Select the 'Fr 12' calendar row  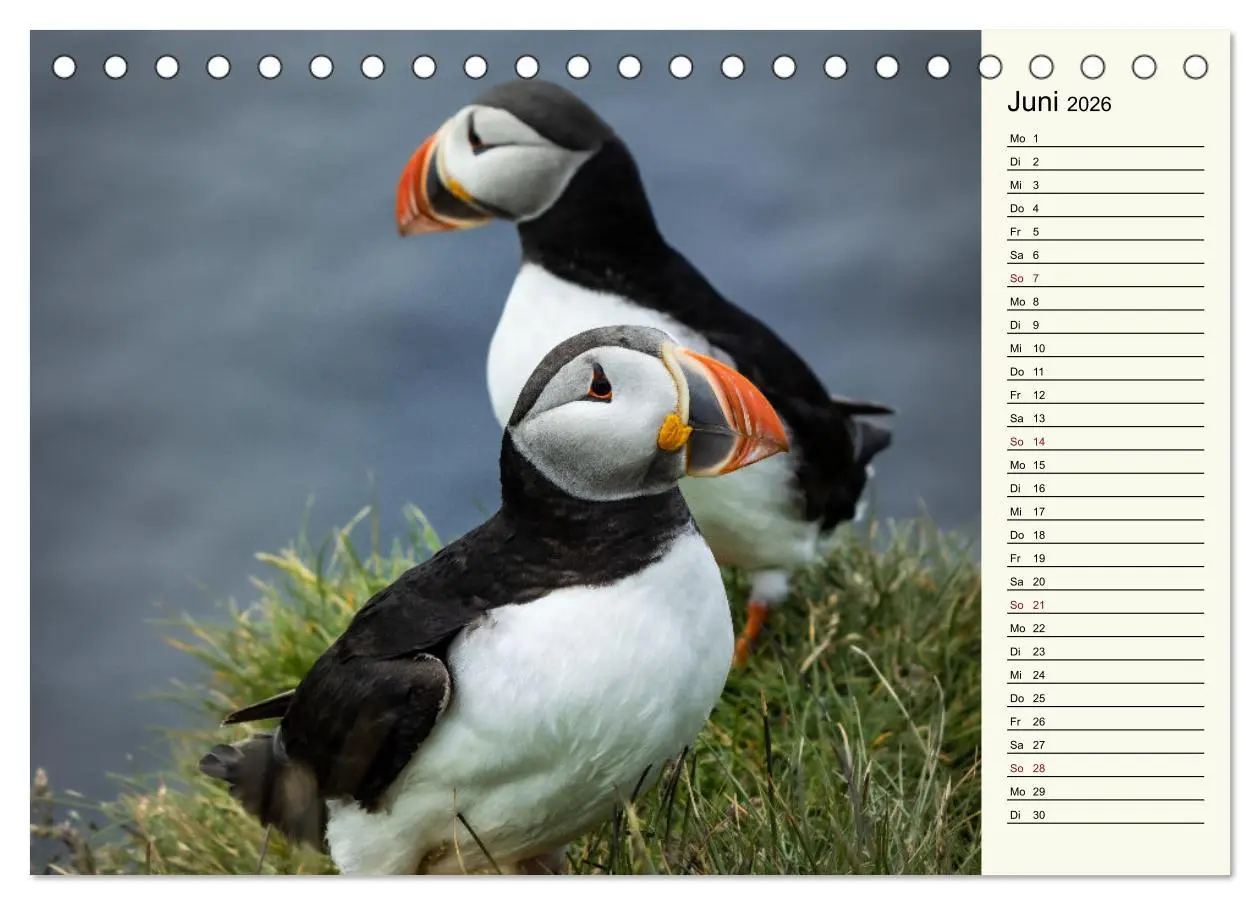(x=1105, y=395)
